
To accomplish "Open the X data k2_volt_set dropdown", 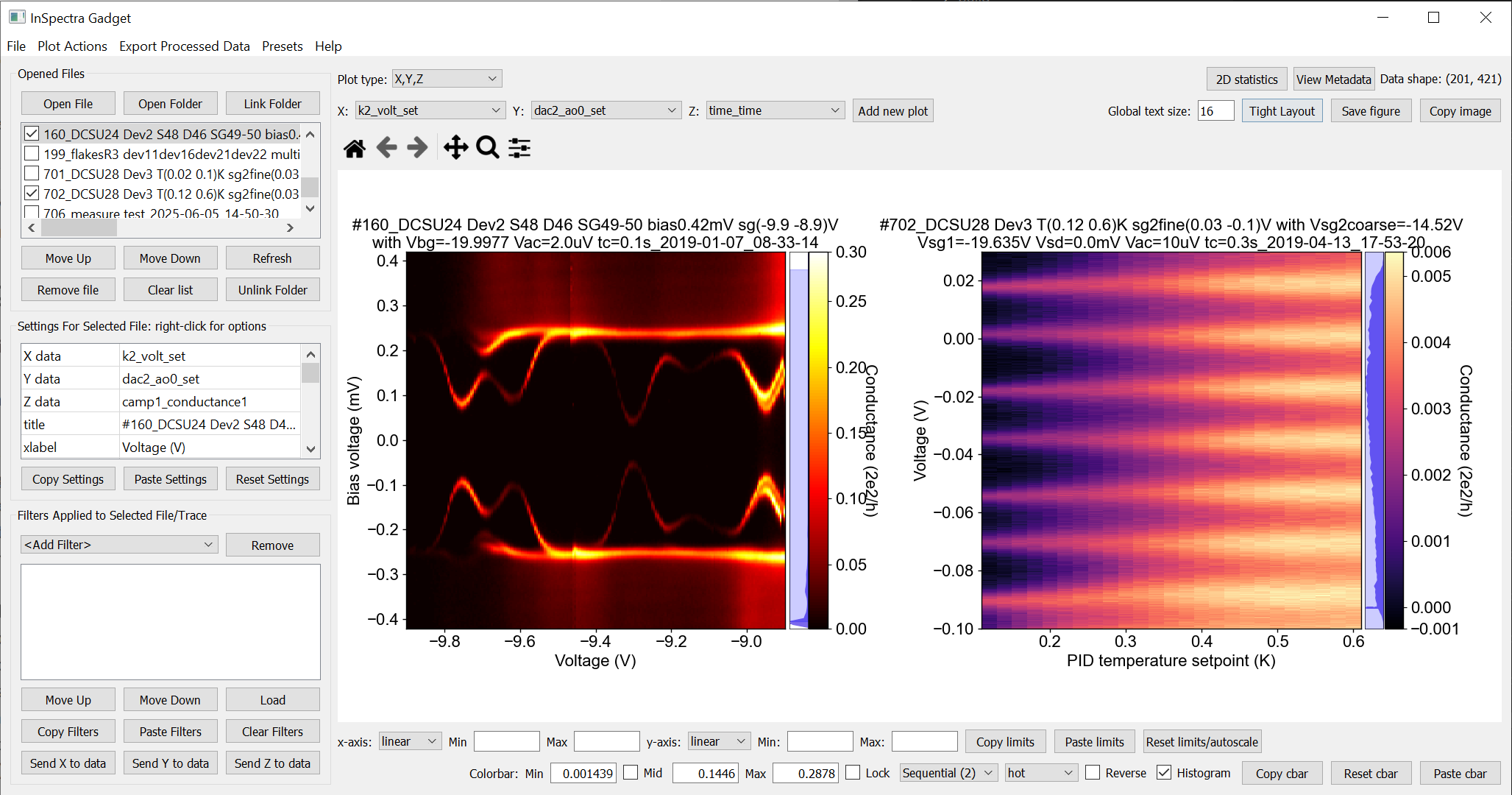I will 430,110.
